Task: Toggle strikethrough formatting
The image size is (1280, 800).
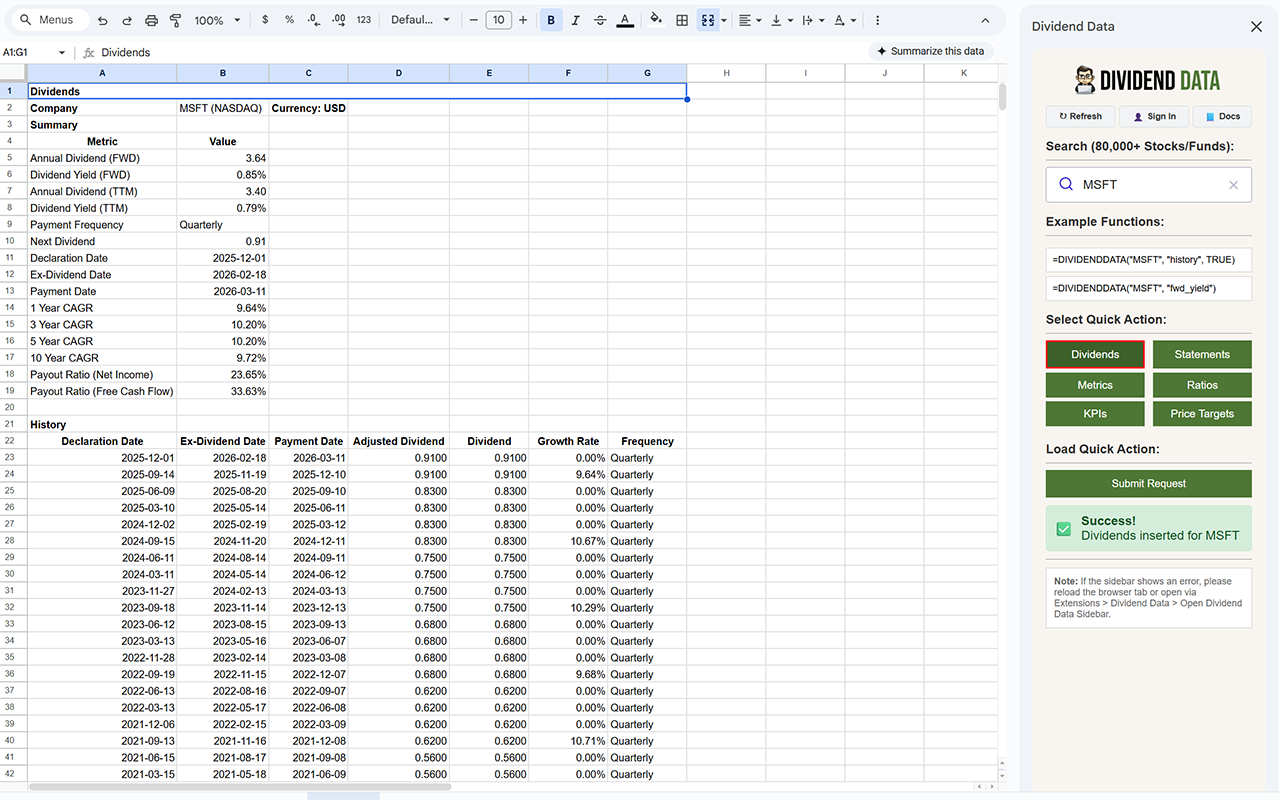Action: 600,20
